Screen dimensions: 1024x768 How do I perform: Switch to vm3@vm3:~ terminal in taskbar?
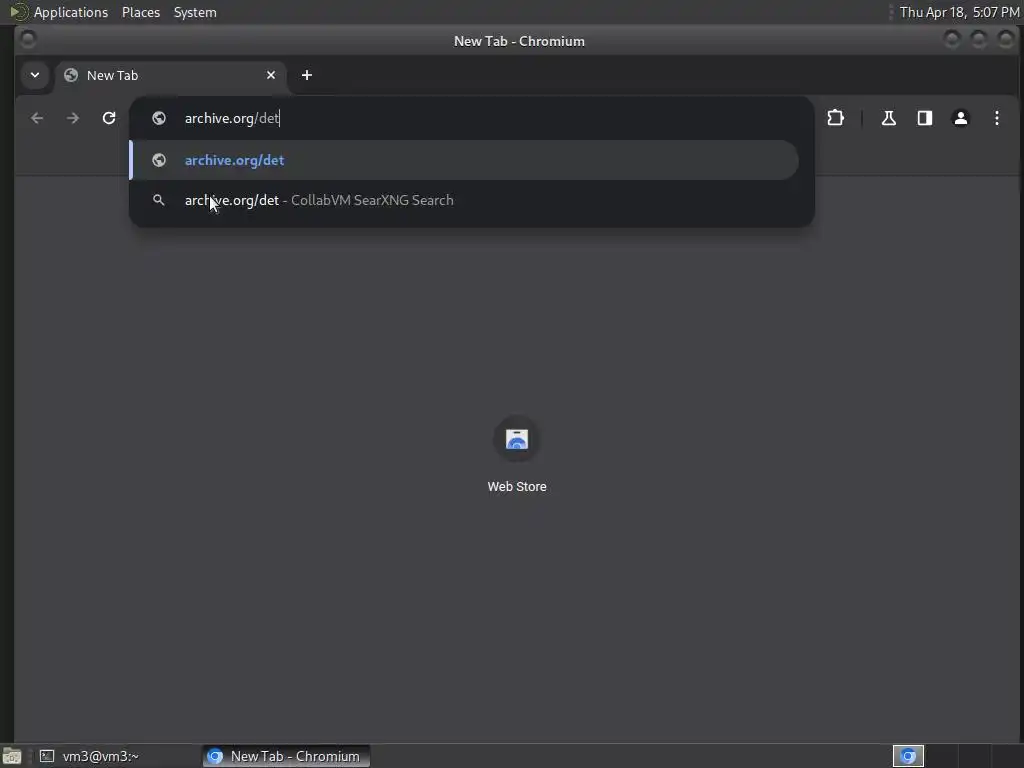click(x=118, y=756)
